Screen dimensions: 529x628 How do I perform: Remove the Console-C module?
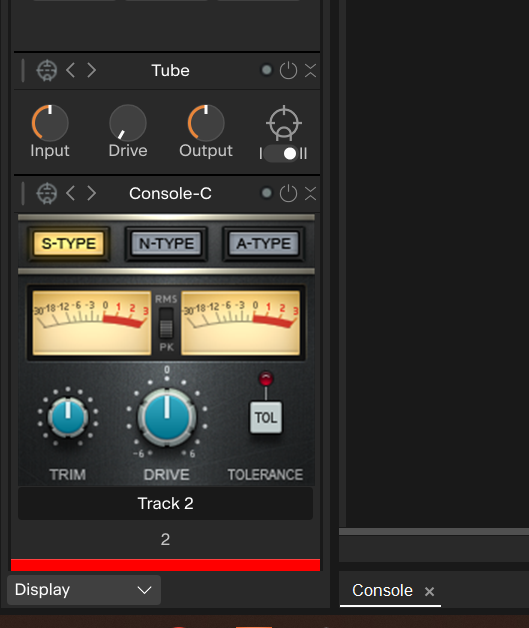310,193
